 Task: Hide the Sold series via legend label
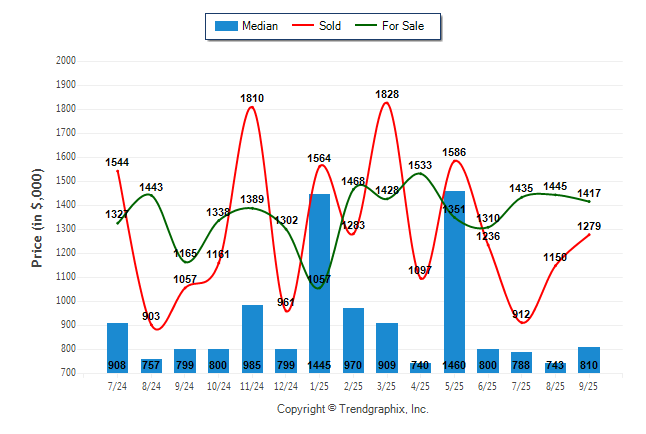(x=330, y=26)
